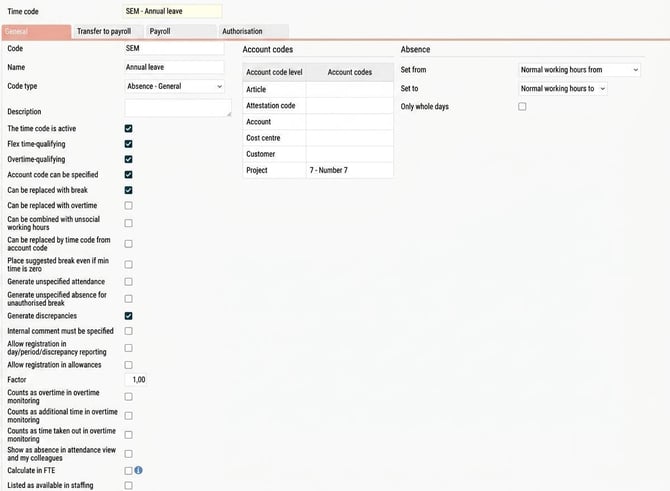Check 'Generate unspecified absence for unauthorised break'
This screenshot has height=491, width=670.
pos(128,298)
